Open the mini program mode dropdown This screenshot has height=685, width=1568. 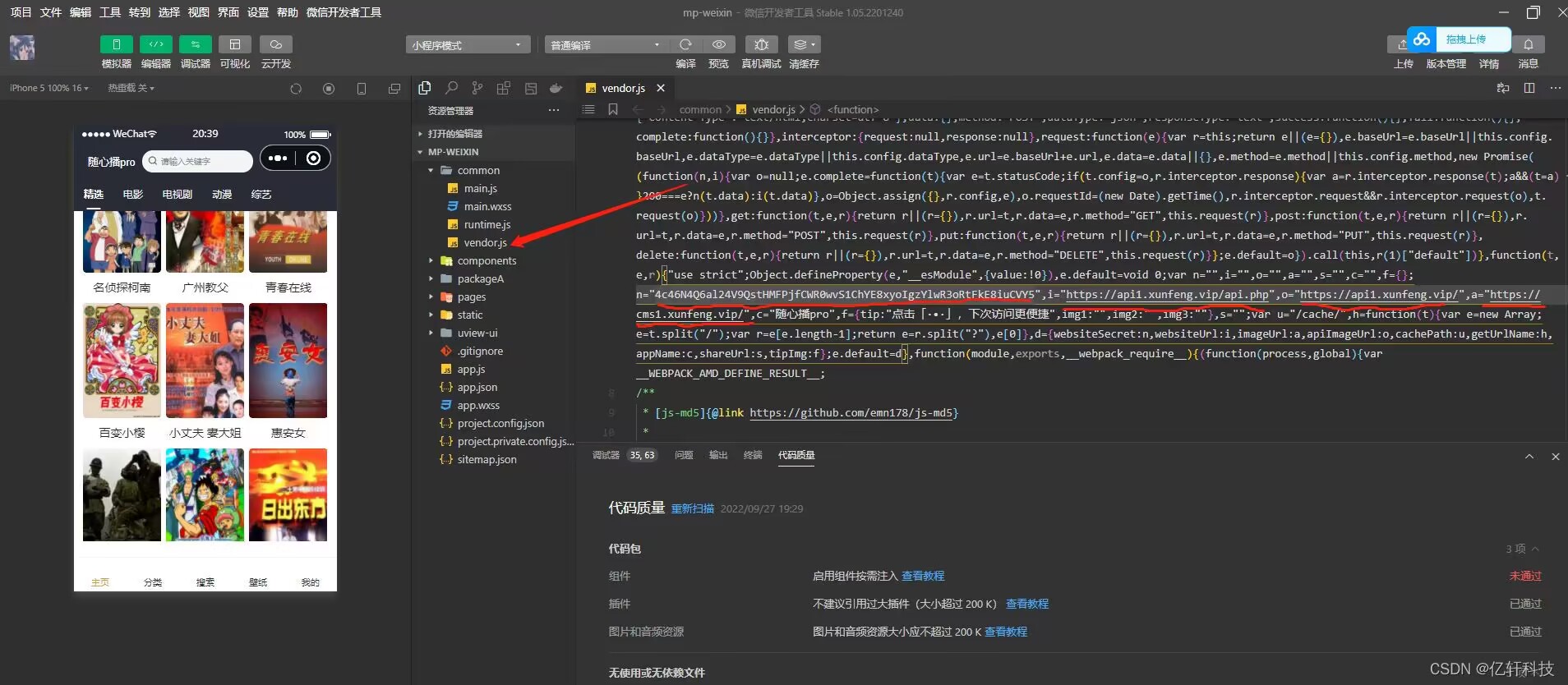[467, 45]
